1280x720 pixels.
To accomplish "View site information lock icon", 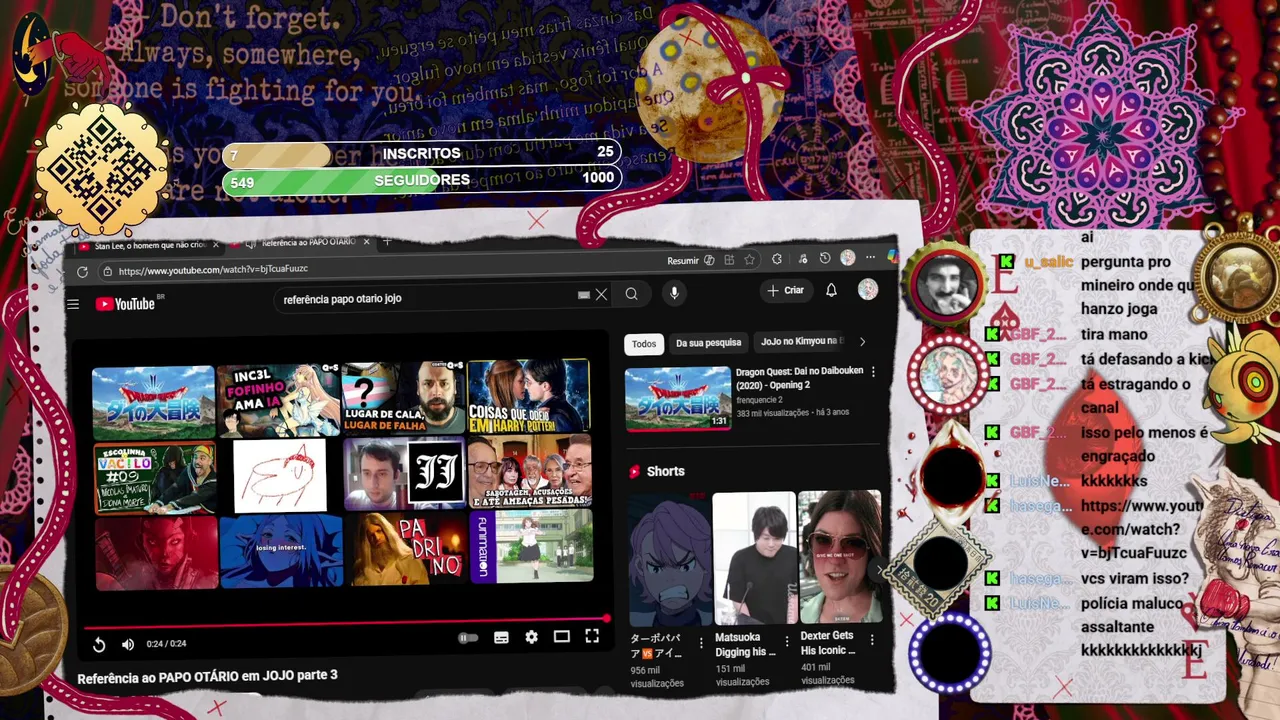I will pos(109,271).
